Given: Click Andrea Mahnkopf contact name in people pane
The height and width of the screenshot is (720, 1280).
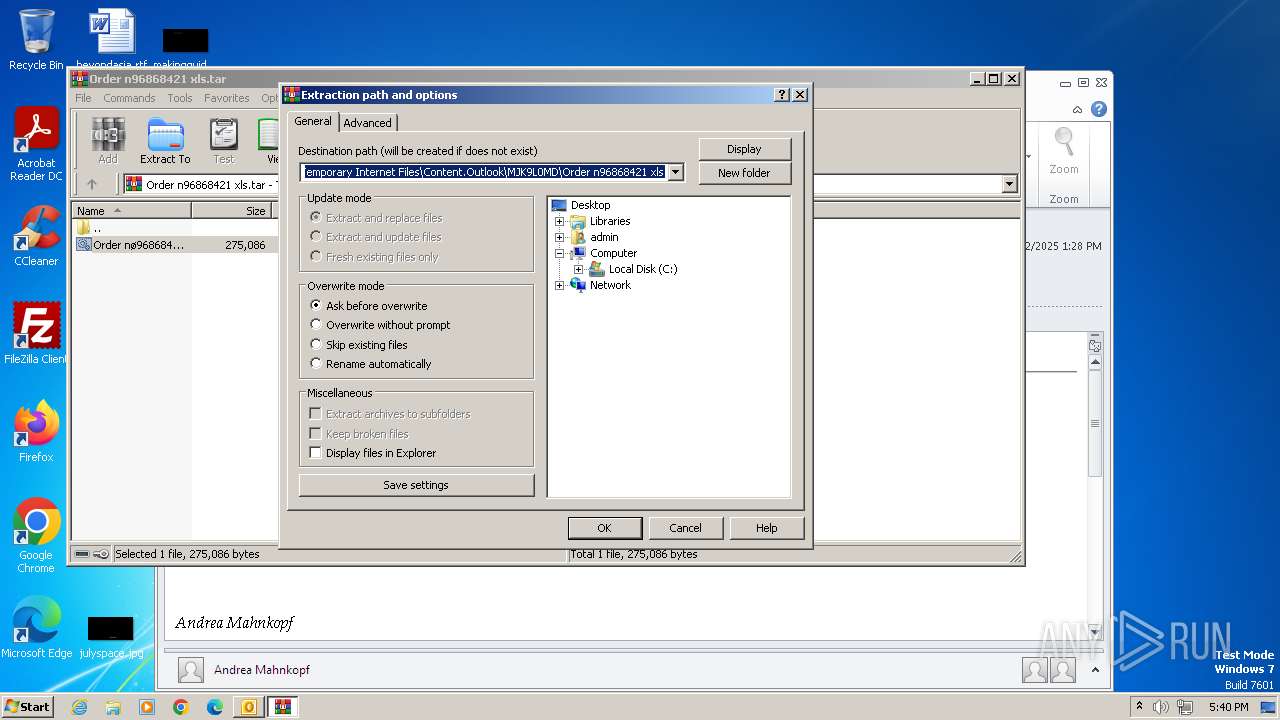Looking at the screenshot, I should coord(262,670).
